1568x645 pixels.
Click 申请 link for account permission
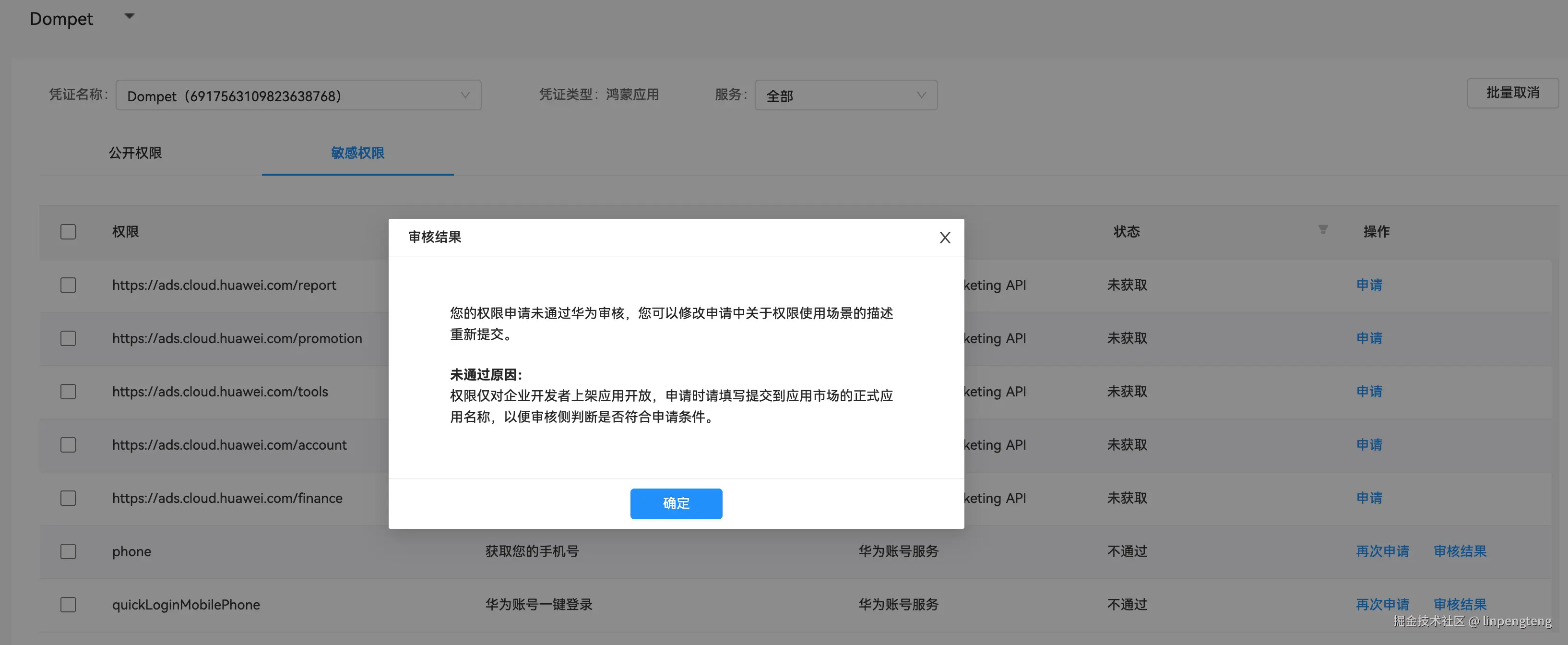tap(1368, 444)
